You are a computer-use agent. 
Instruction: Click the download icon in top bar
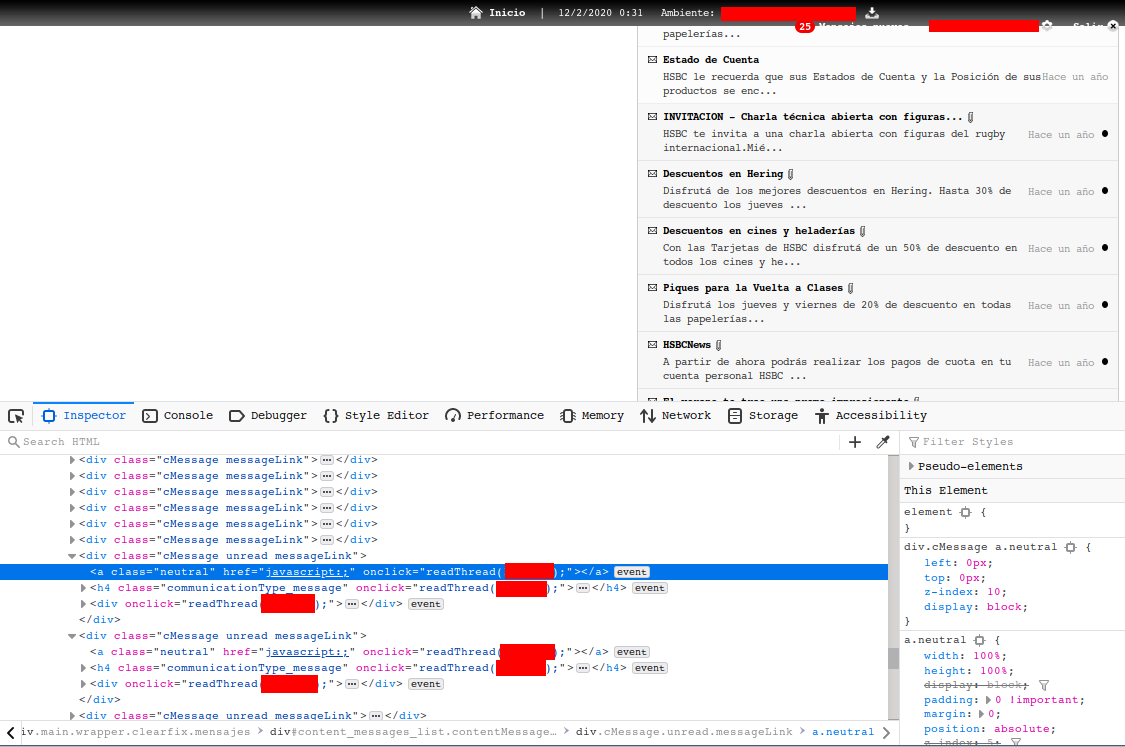pyautogui.click(x=872, y=13)
